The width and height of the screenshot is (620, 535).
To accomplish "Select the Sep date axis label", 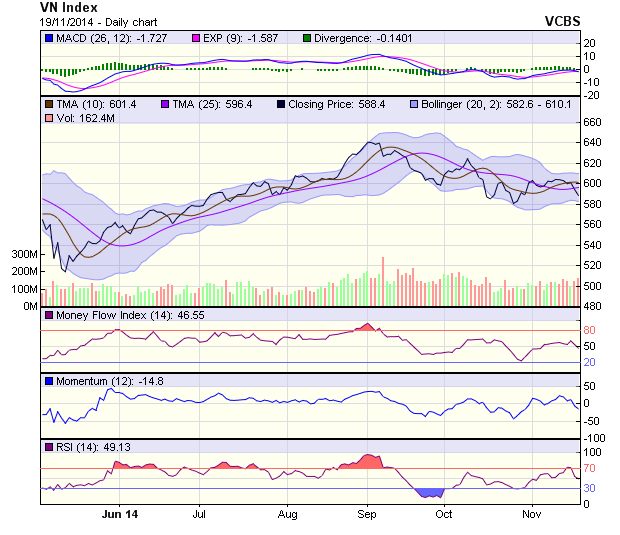I will (x=367, y=514).
